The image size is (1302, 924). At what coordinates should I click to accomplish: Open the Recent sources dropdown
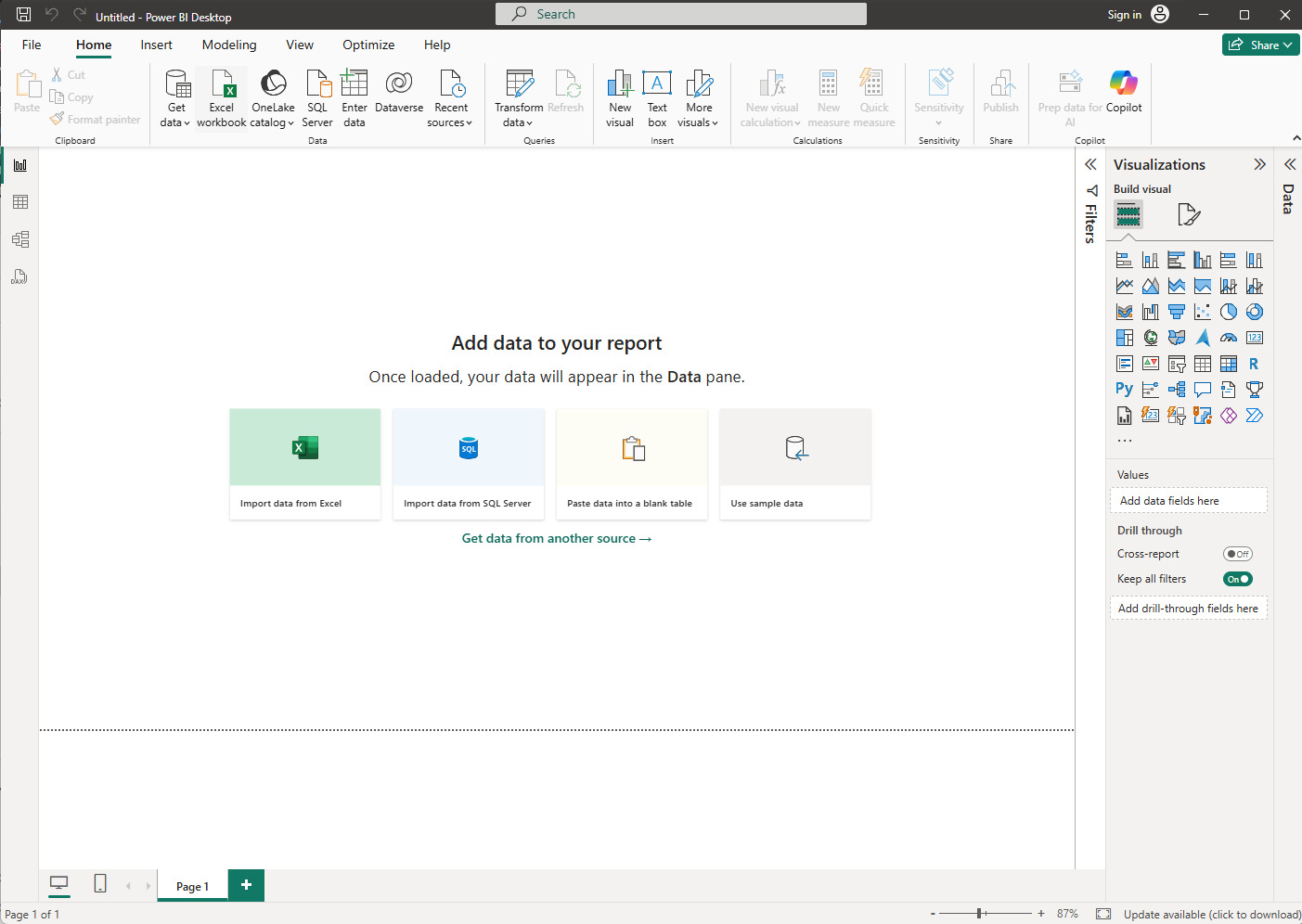coord(451,98)
